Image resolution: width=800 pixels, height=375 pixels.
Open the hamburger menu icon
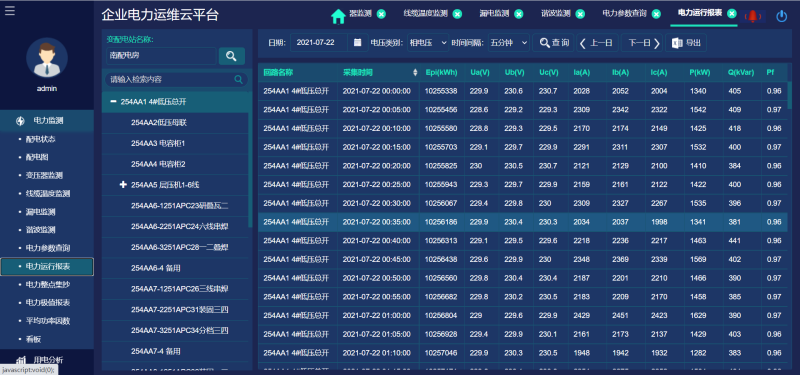coord(10,10)
